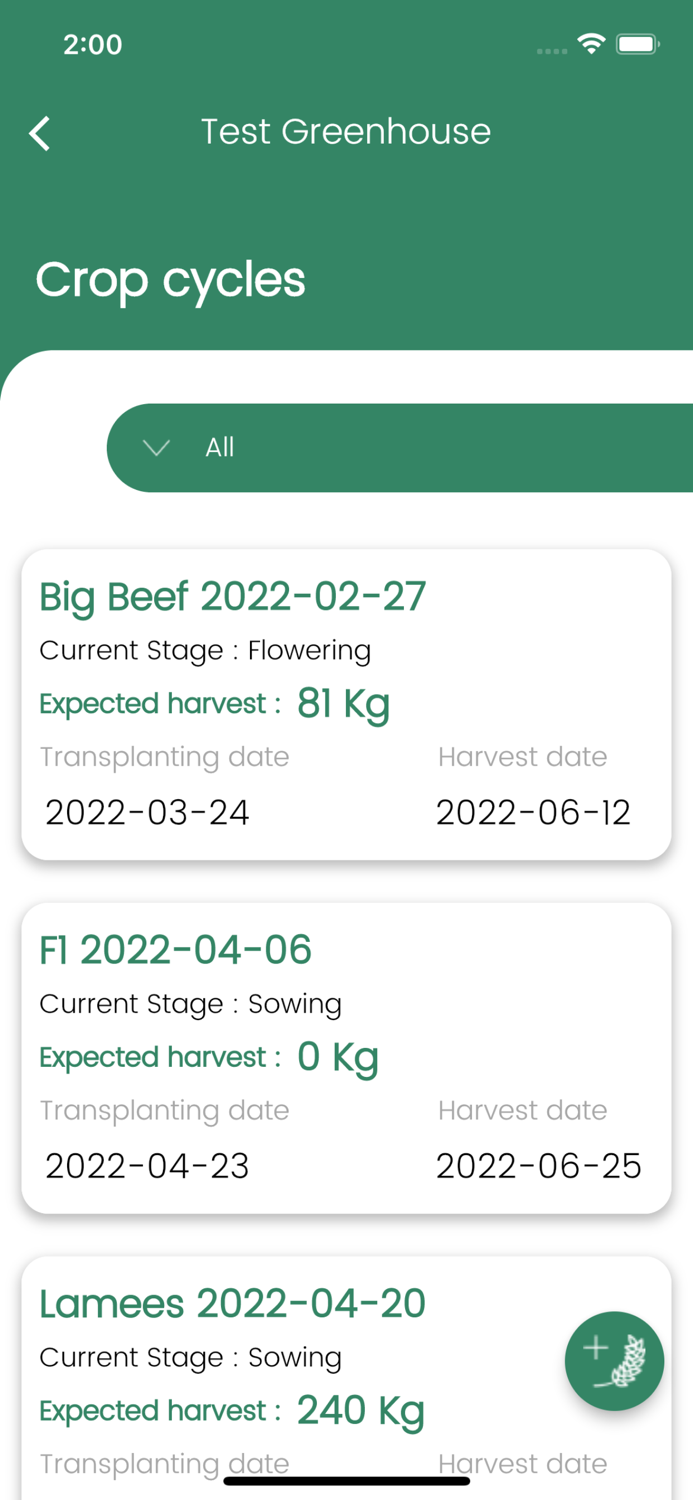Tap Current Stage Flowering on Big Beef
Screen dimensions: 693x1500
[205, 651]
